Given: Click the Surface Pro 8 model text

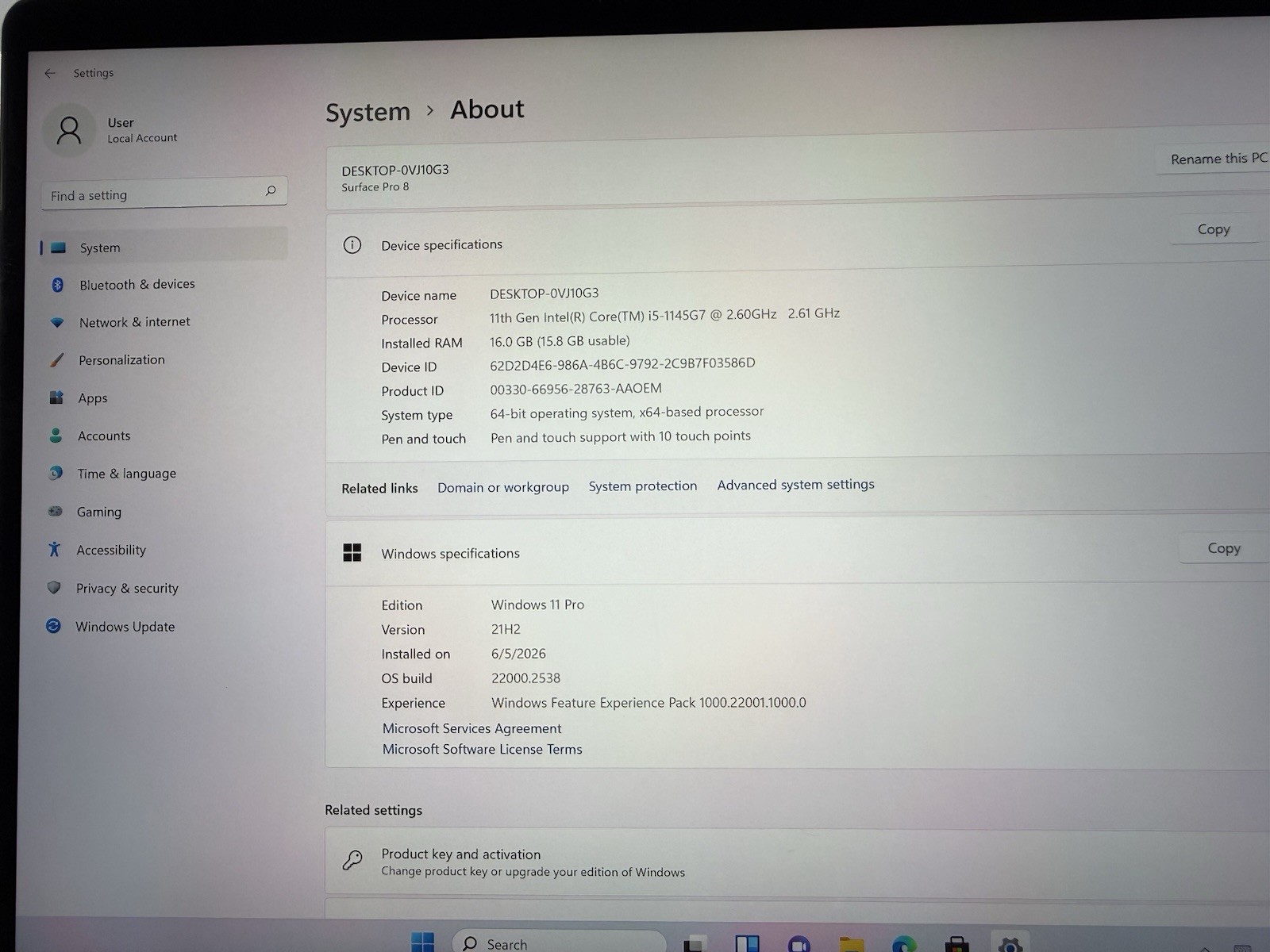Looking at the screenshot, I should tap(375, 187).
